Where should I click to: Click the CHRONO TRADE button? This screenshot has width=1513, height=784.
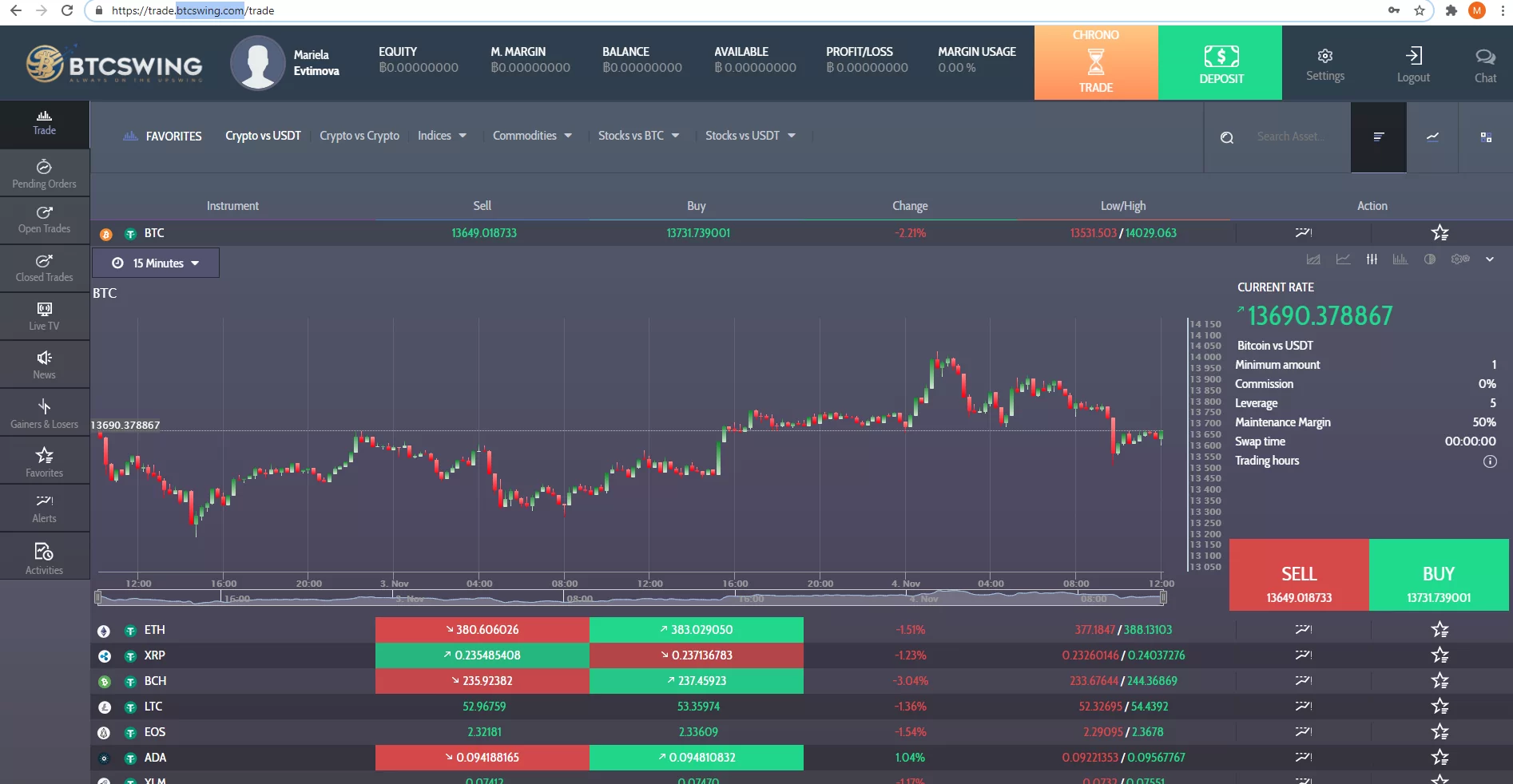pyautogui.click(x=1096, y=62)
